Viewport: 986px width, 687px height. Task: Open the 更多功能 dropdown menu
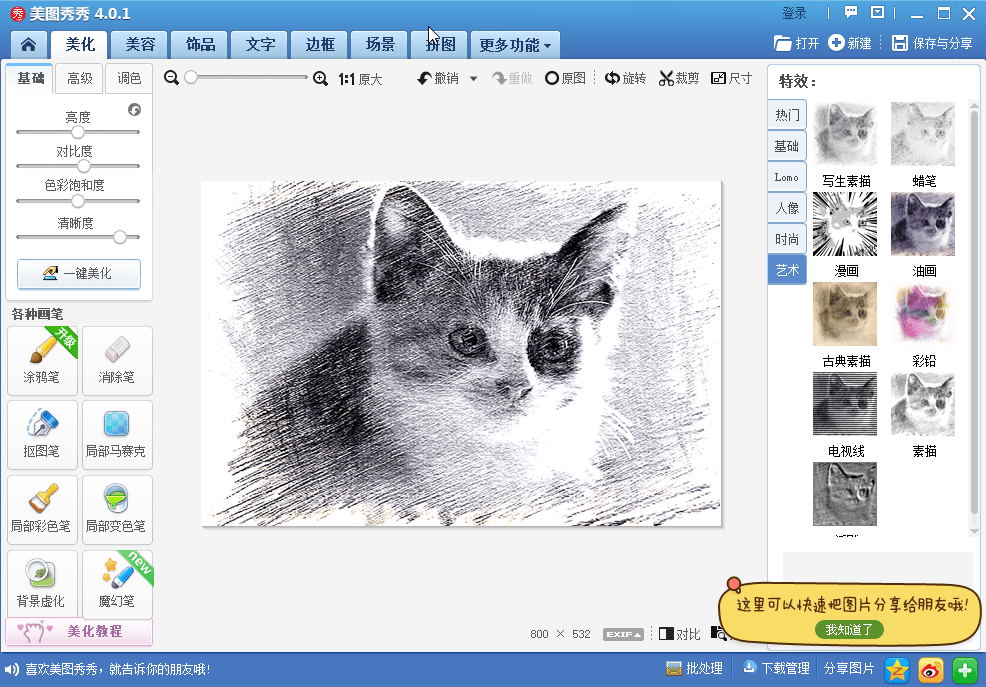(x=515, y=45)
